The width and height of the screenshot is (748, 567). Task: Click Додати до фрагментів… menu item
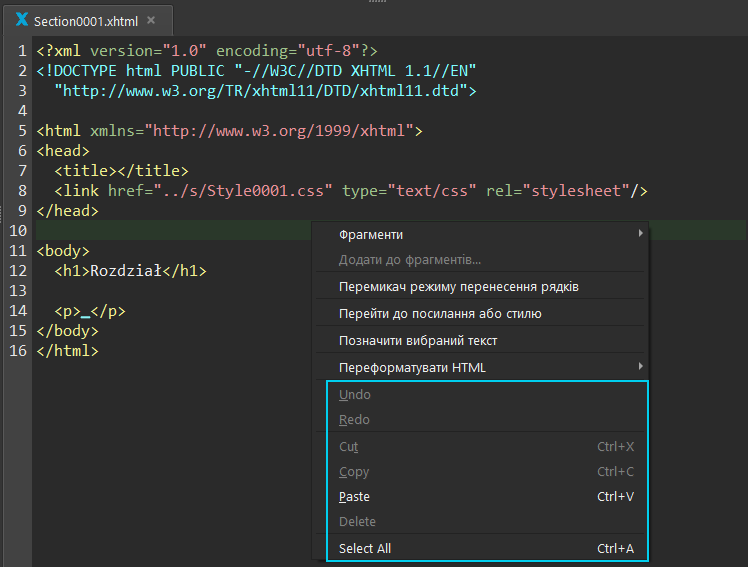click(x=410, y=260)
